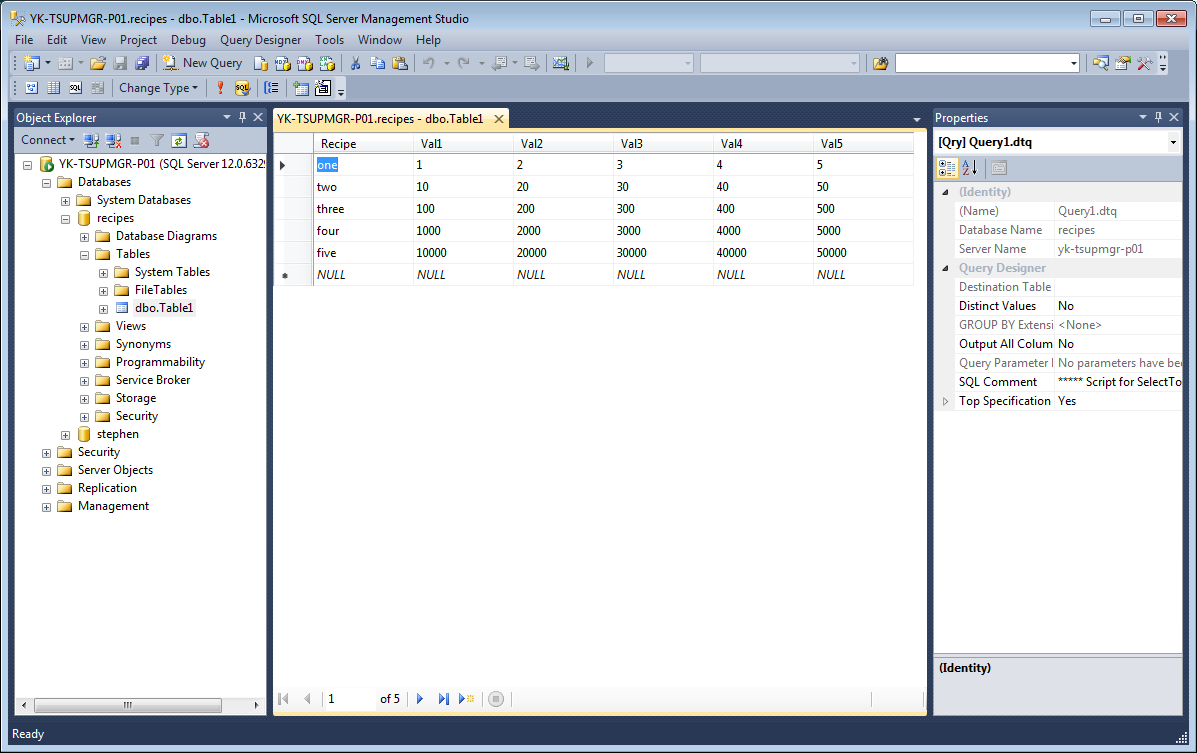Click the XMLA query icon
1197x753 pixels.
point(327,63)
